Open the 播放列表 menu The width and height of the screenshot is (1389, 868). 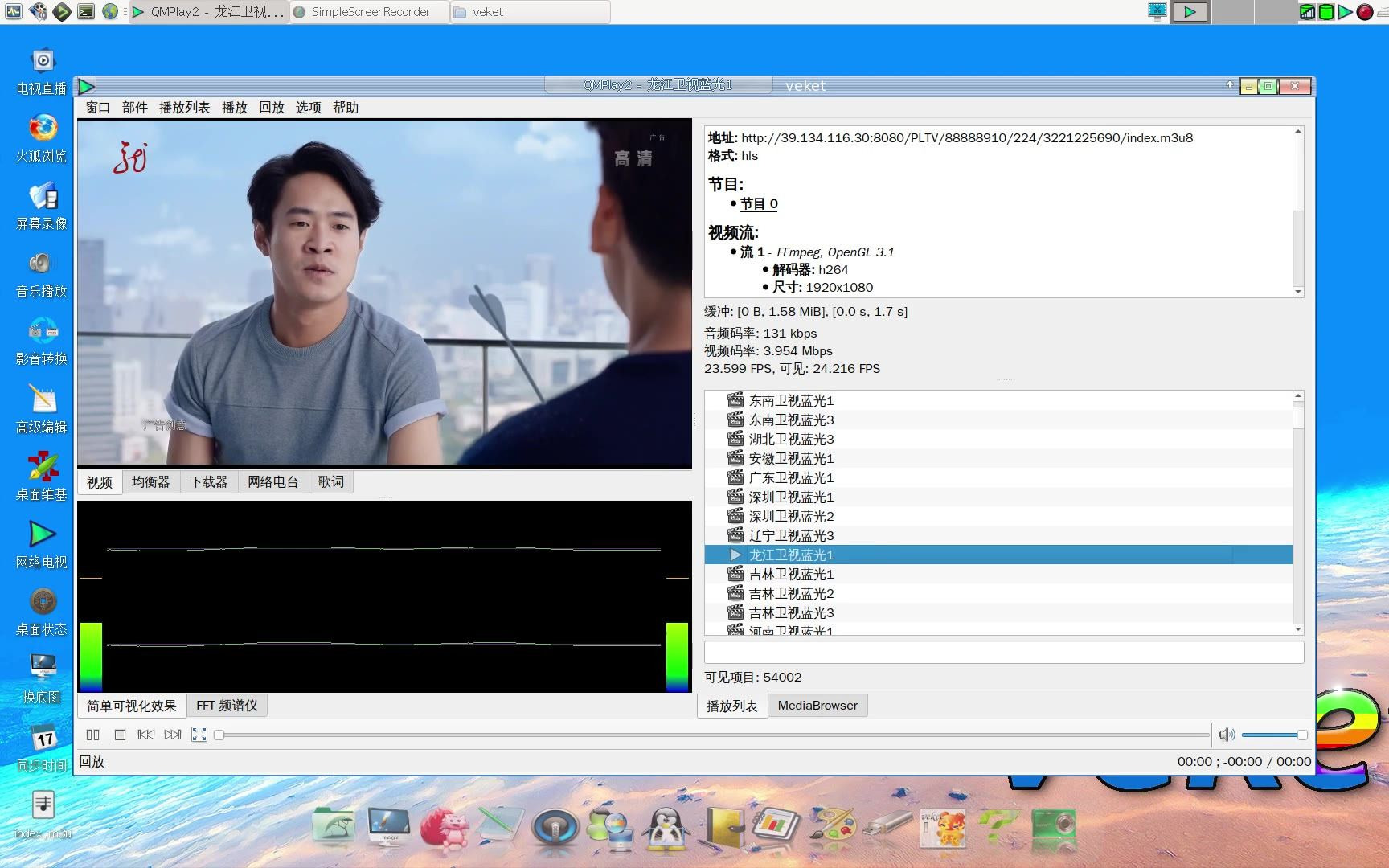tap(184, 108)
